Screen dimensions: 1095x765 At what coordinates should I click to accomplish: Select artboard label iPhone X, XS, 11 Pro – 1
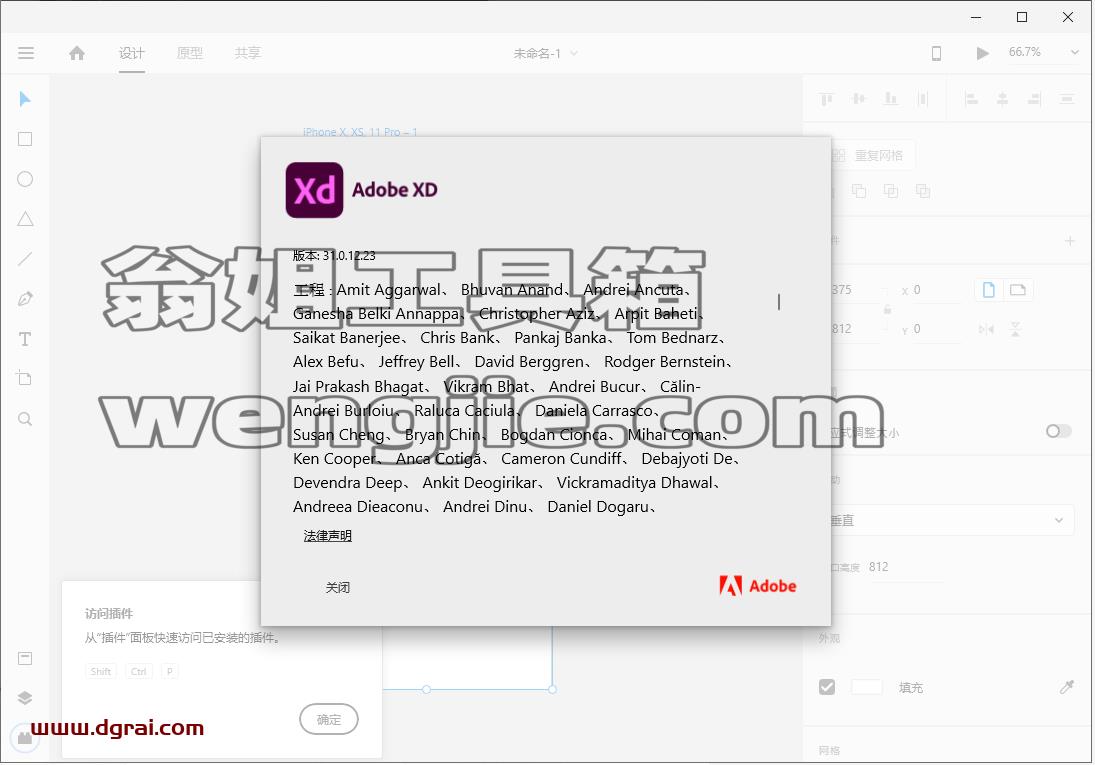360,132
